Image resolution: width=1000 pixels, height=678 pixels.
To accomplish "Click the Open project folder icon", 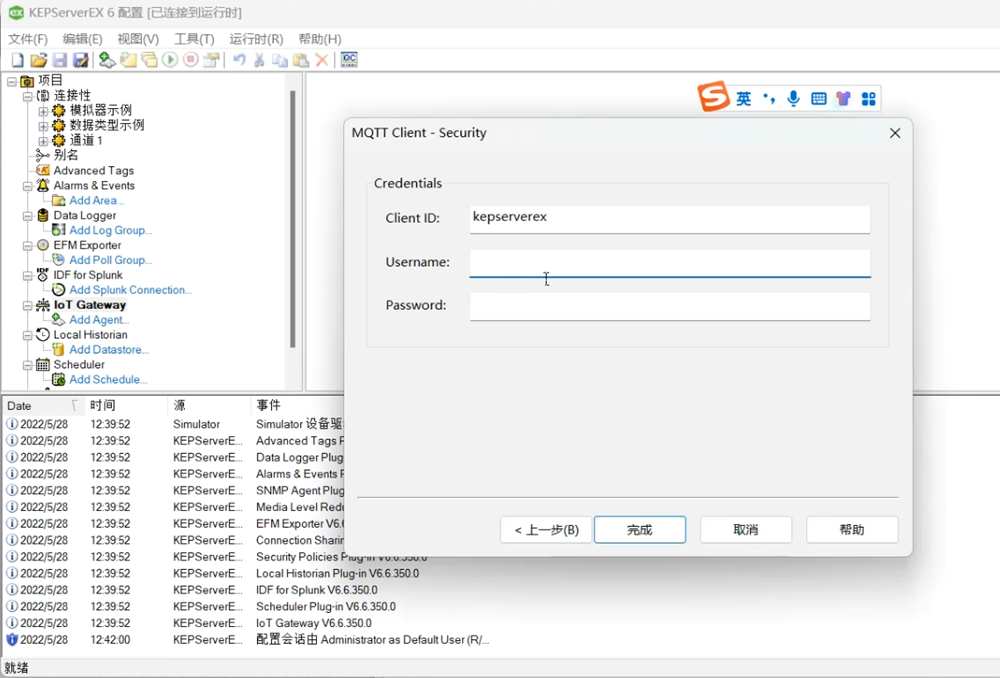I will (39, 60).
